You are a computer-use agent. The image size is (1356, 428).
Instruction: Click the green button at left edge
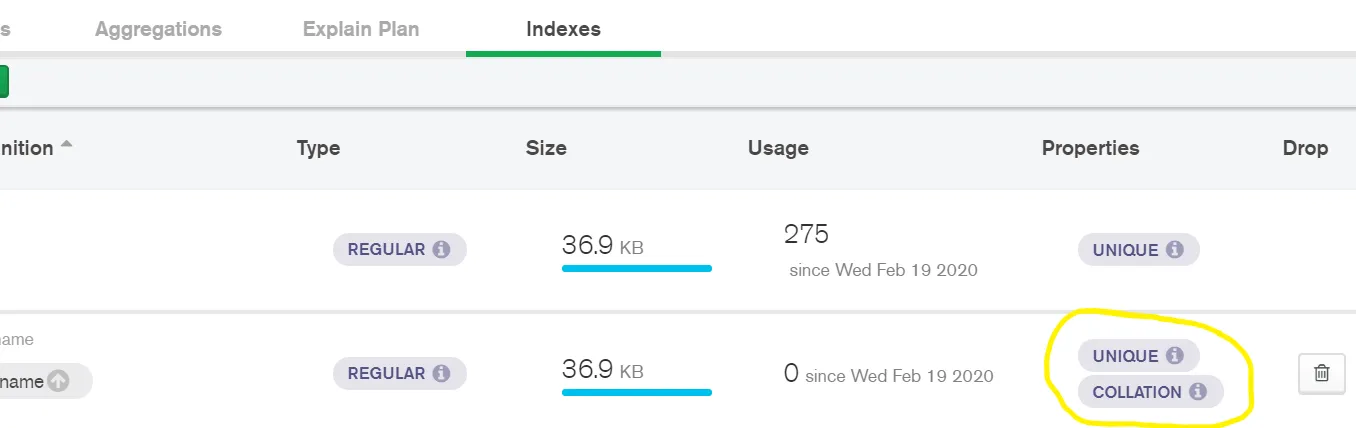[3, 81]
